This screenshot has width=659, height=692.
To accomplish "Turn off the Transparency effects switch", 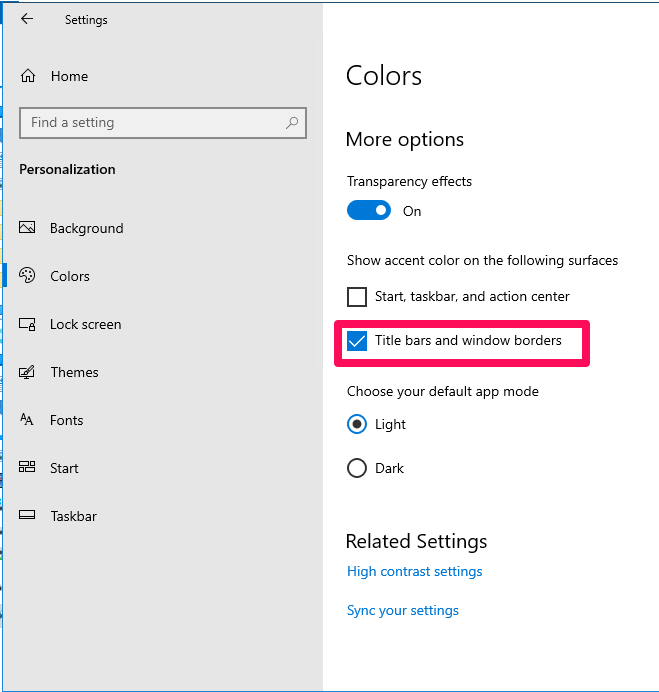I will click(x=369, y=211).
